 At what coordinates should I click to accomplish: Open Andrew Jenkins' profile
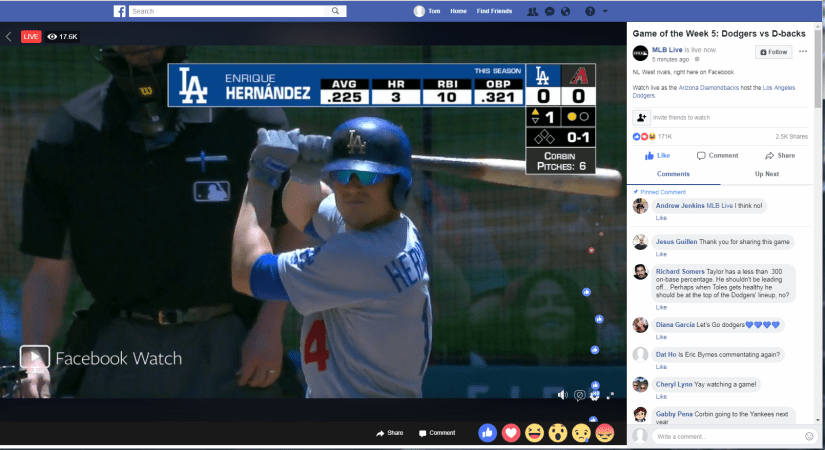pos(680,206)
